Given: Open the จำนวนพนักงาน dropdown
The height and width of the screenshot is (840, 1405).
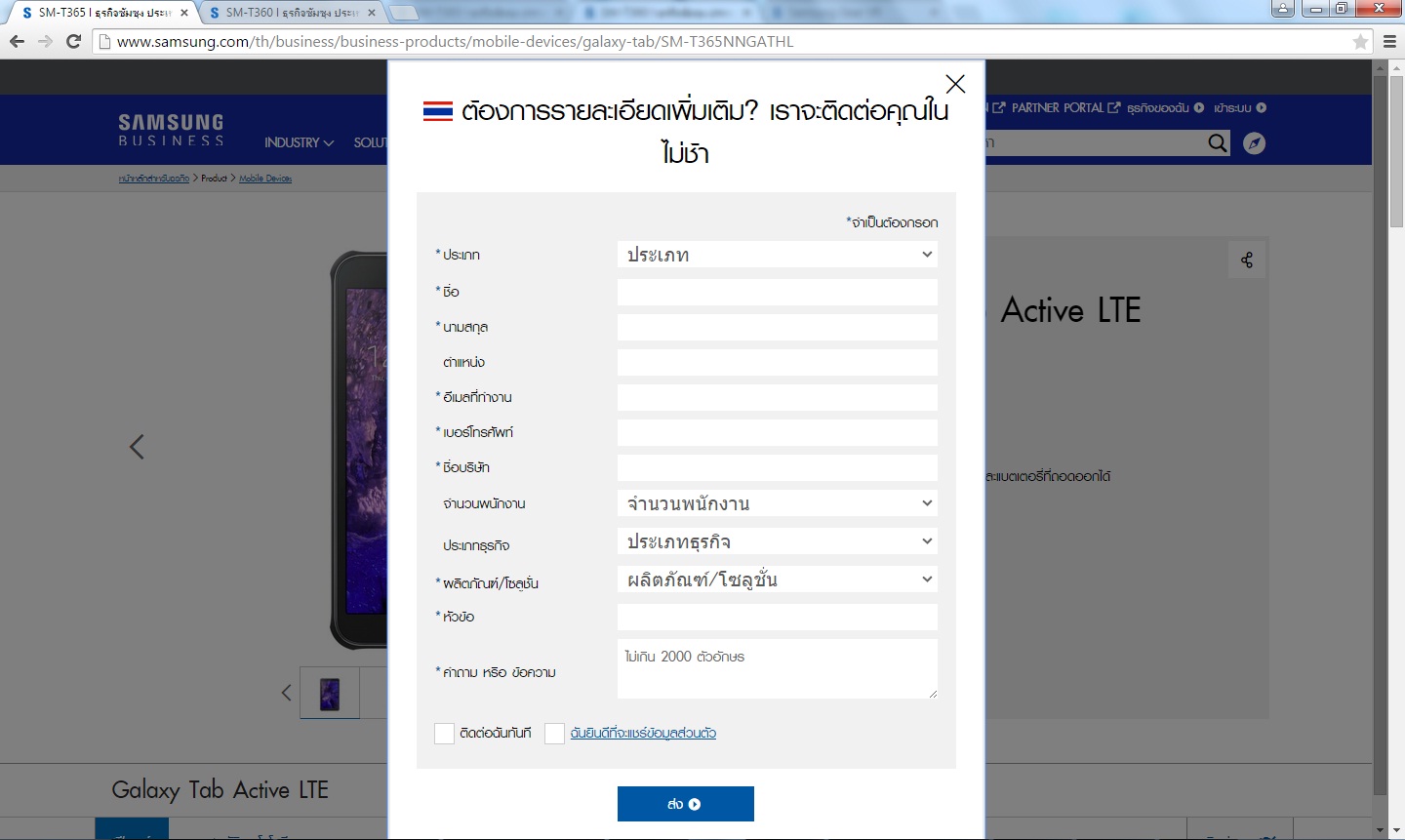Looking at the screenshot, I should [x=778, y=503].
